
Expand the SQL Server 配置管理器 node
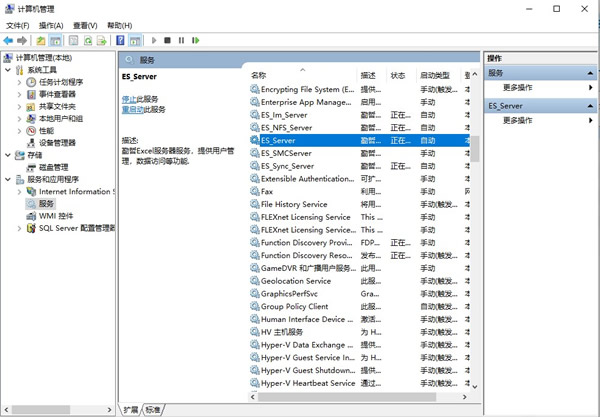(x=20, y=228)
